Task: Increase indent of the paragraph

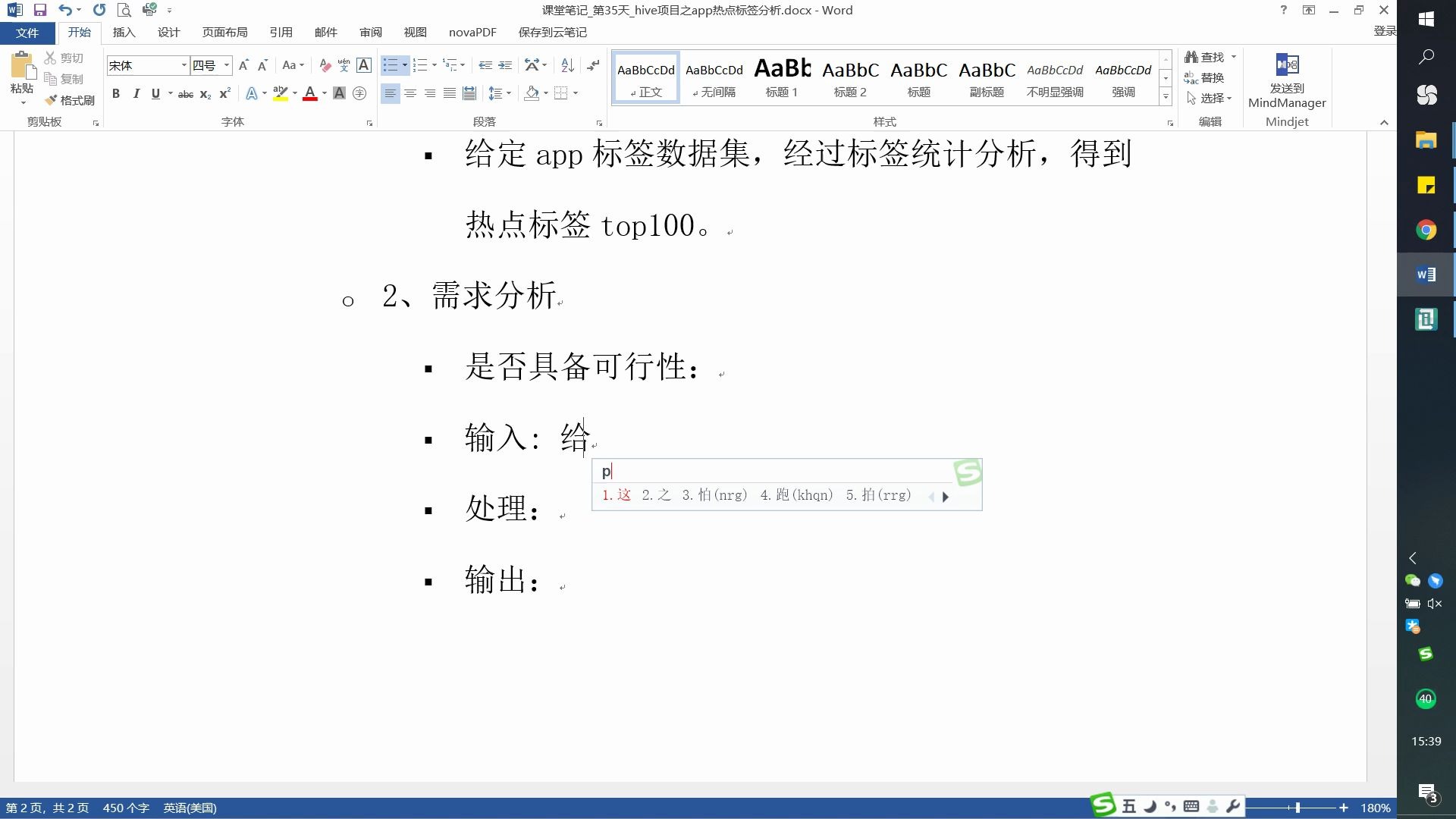Action: pyautogui.click(x=505, y=65)
